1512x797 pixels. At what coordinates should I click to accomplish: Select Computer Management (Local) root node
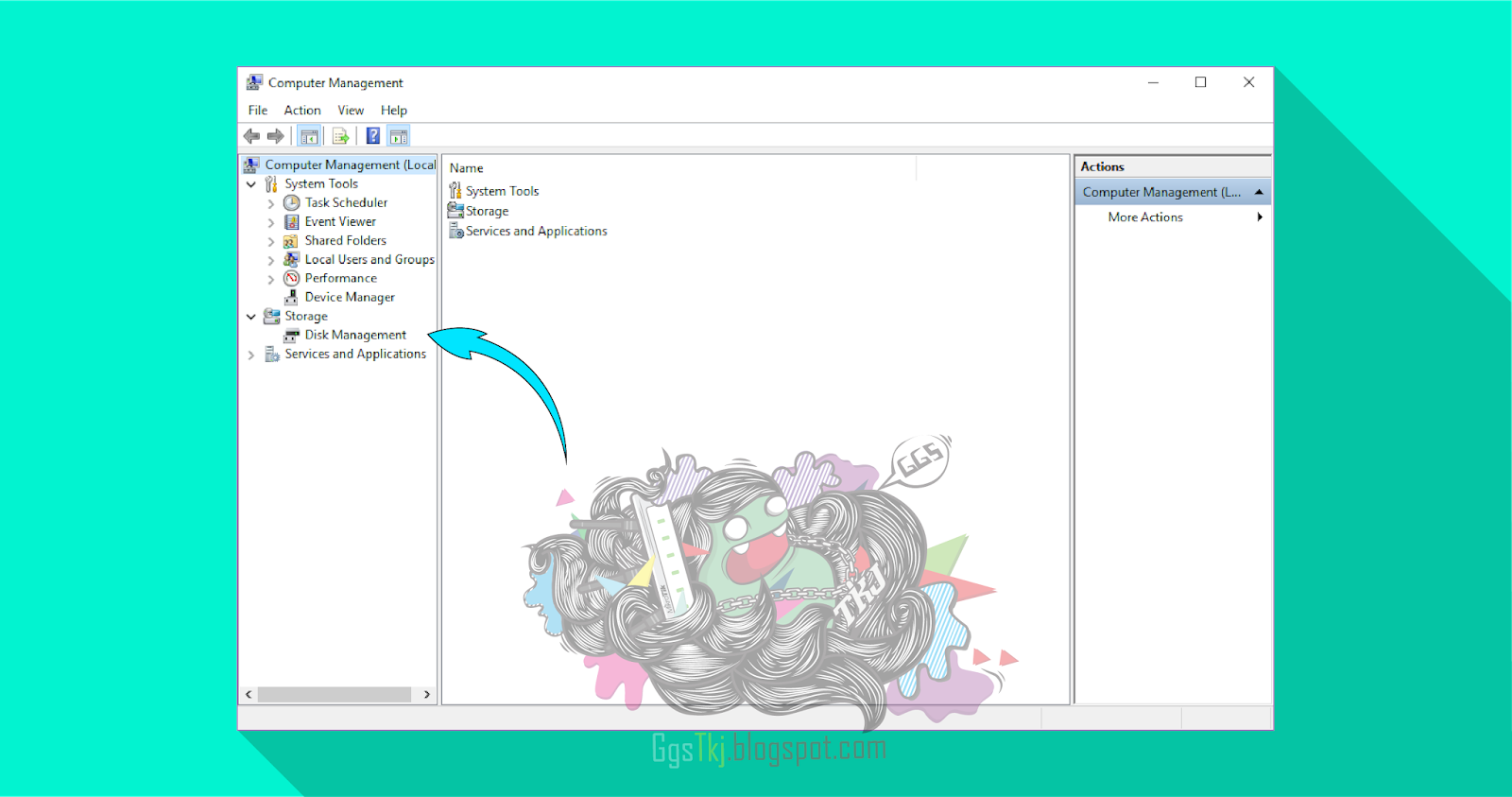click(350, 165)
